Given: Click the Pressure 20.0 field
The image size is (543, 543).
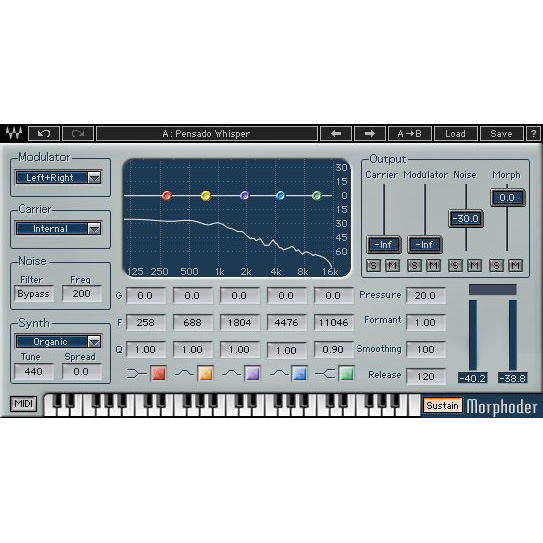Looking at the screenshot, I should (426, 295).
